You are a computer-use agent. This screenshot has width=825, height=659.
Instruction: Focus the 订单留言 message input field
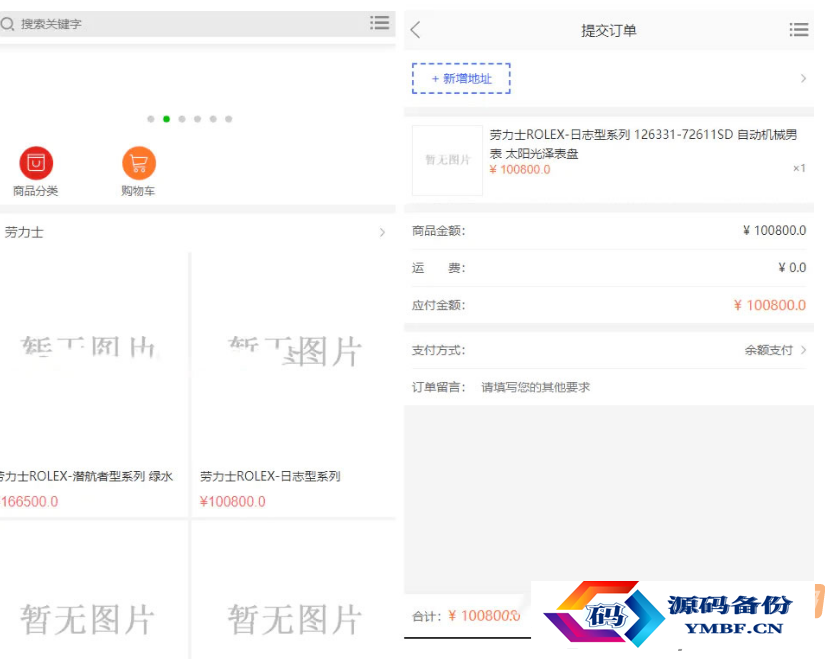pos(643,387)
